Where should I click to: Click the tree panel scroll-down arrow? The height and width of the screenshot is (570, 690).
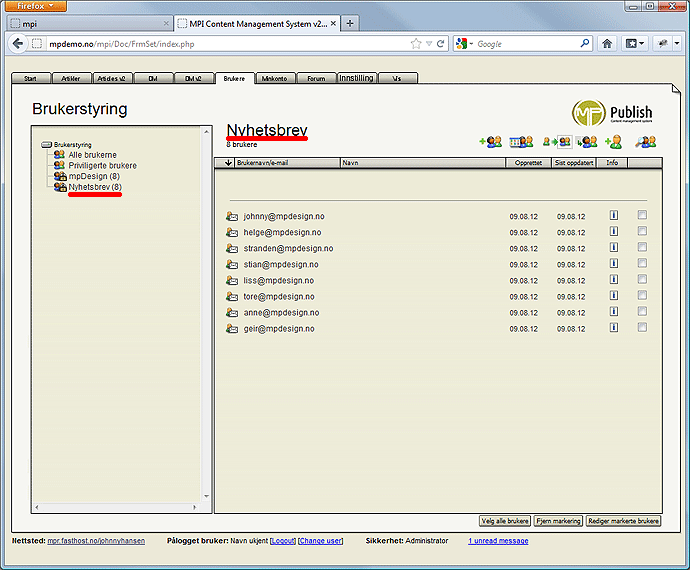(206, 496)
